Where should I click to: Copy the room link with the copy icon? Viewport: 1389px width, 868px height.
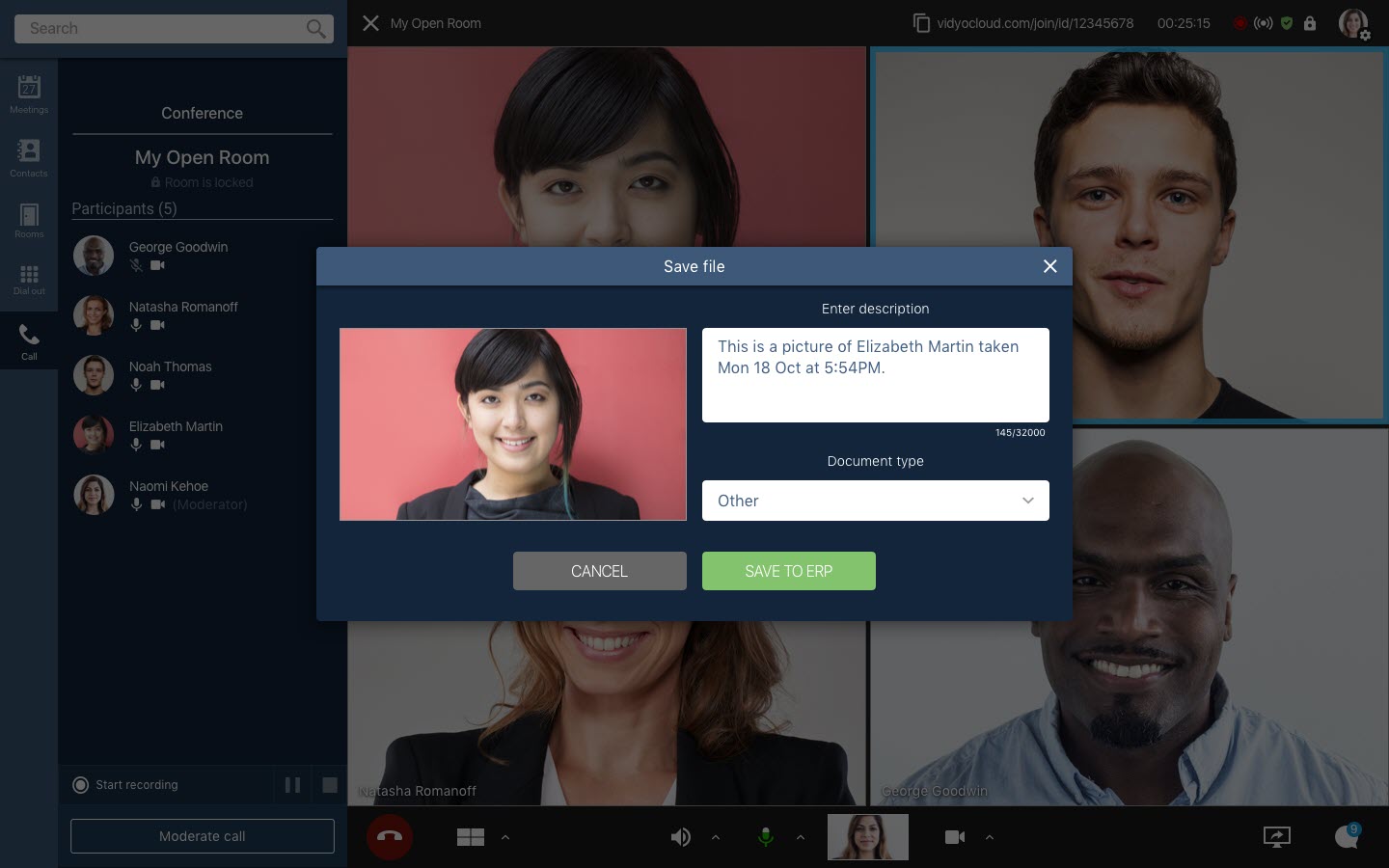point(922,22)
